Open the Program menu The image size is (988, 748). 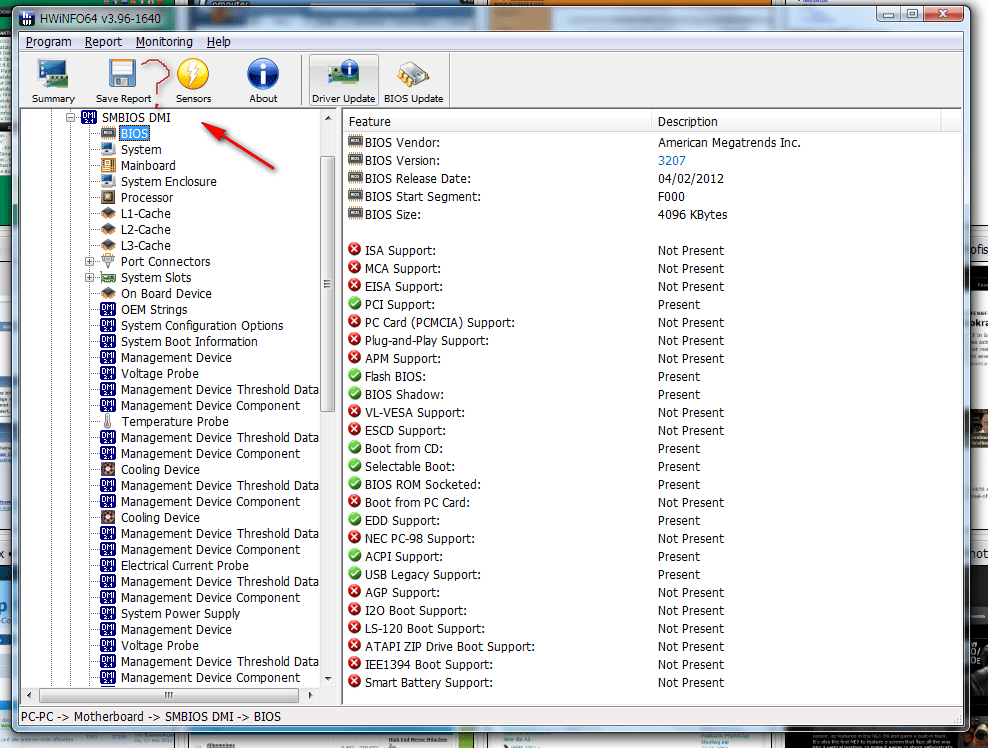[x=49, y=42]
